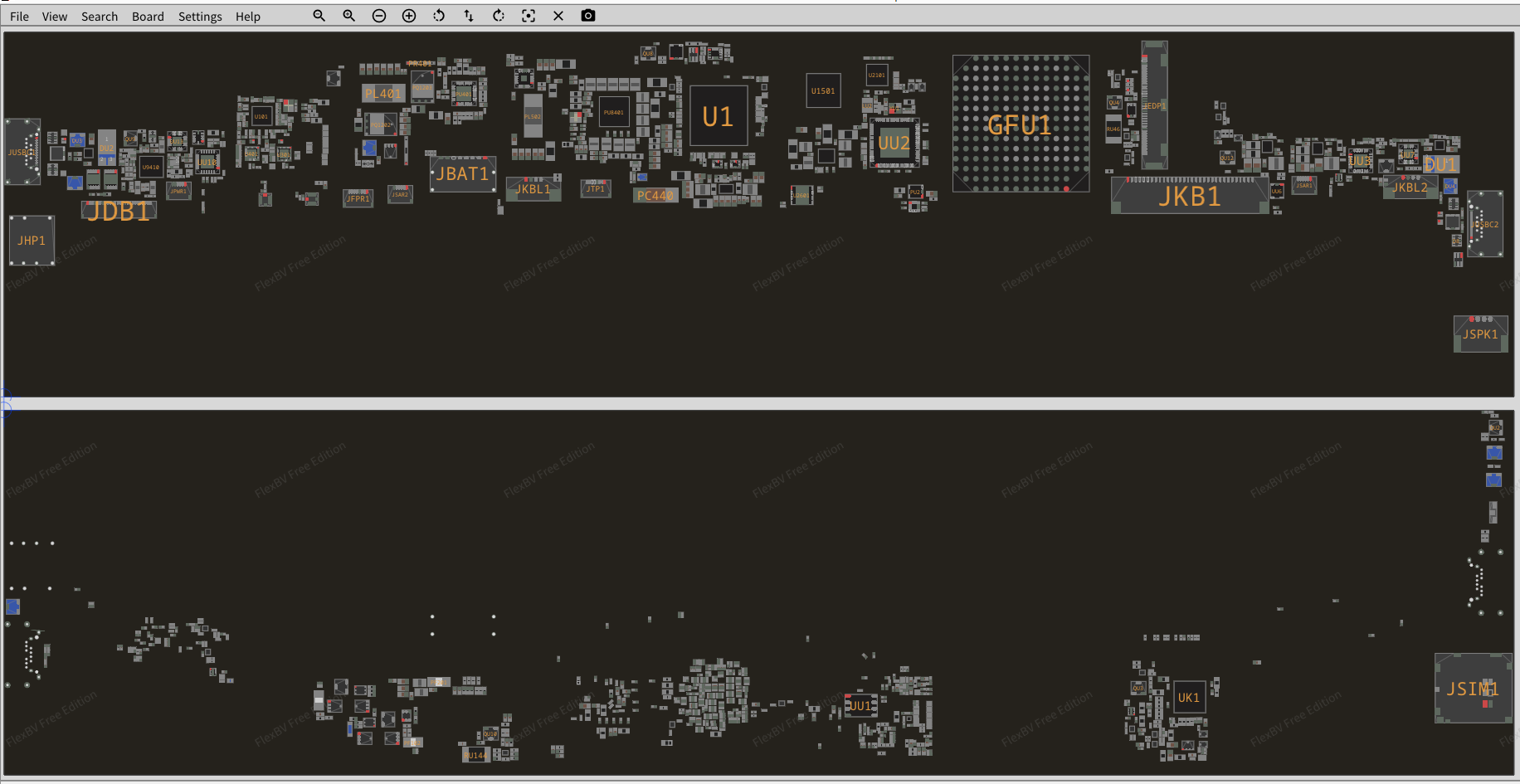Zoom out using the circled minus icon

[x=379, y=16]
